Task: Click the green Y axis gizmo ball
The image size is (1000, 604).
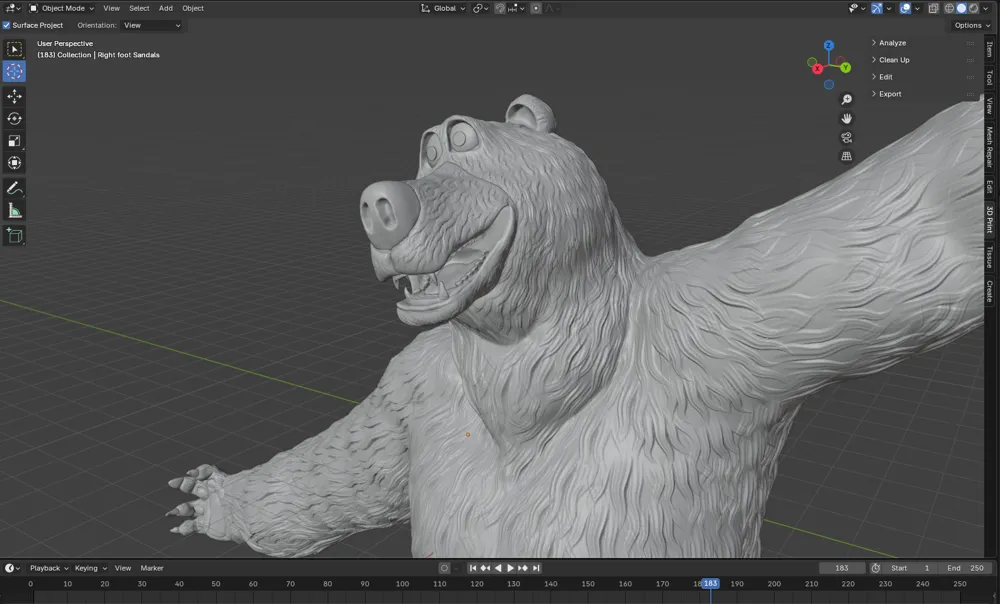Action: pyautogui.click(x=845, y=68)
